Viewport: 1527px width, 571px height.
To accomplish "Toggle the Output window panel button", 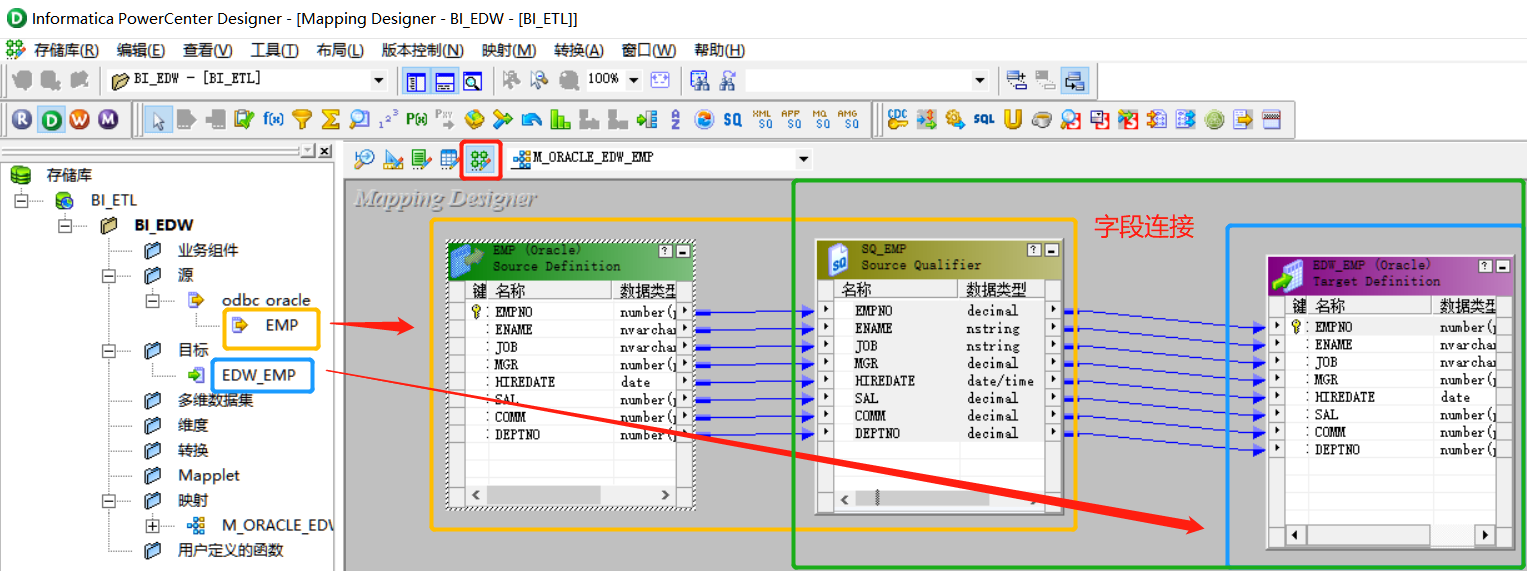I will click(444, 80).
